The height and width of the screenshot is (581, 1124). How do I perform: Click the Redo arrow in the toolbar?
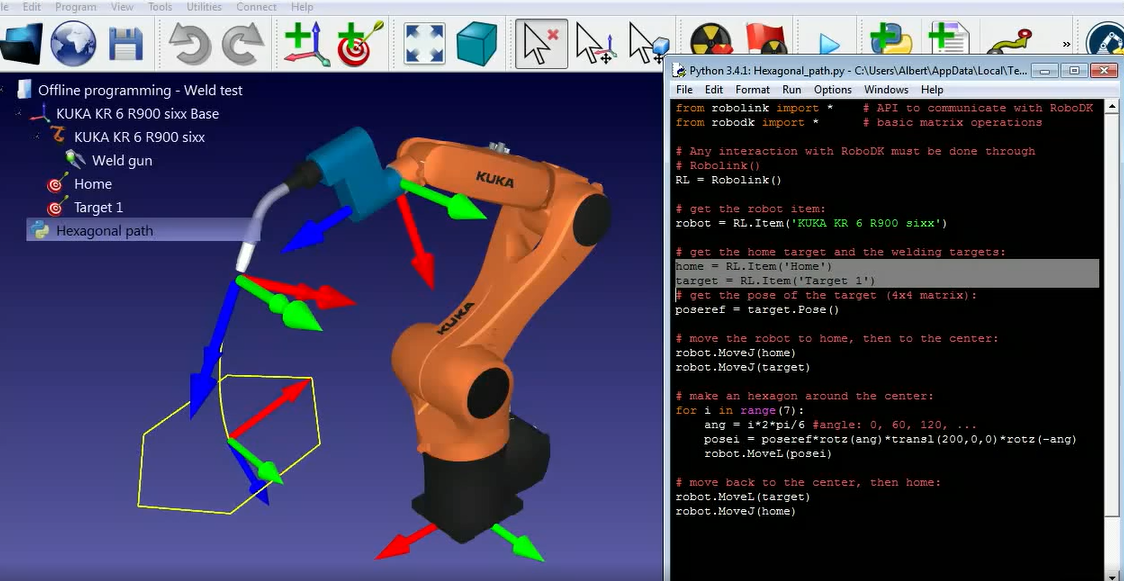[242, 44]
